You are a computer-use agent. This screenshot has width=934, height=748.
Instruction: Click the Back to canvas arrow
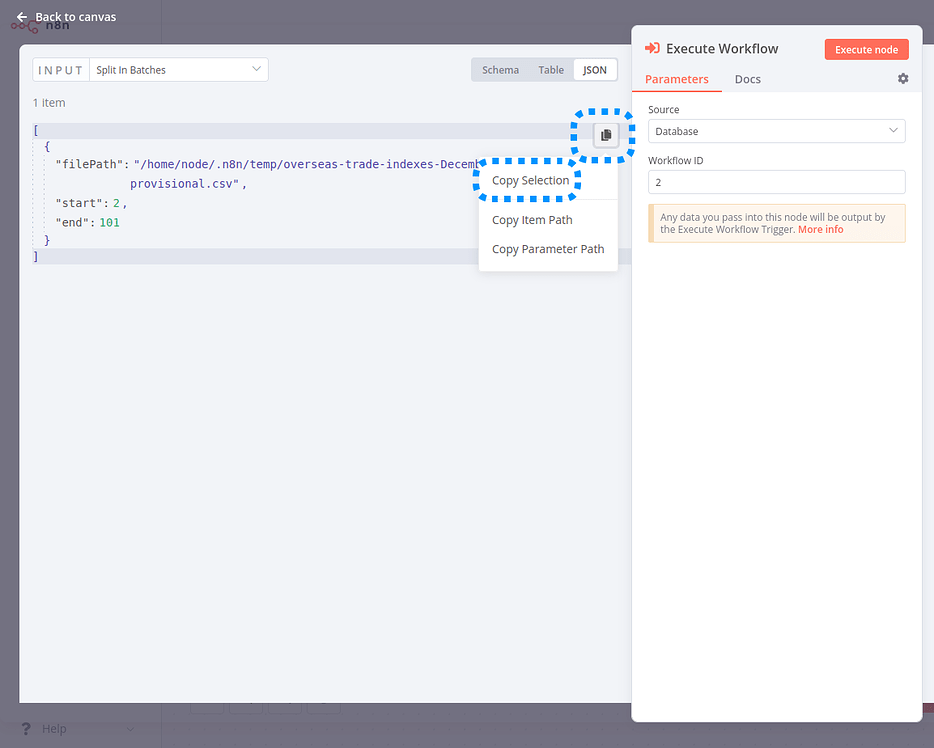(22, 17)
